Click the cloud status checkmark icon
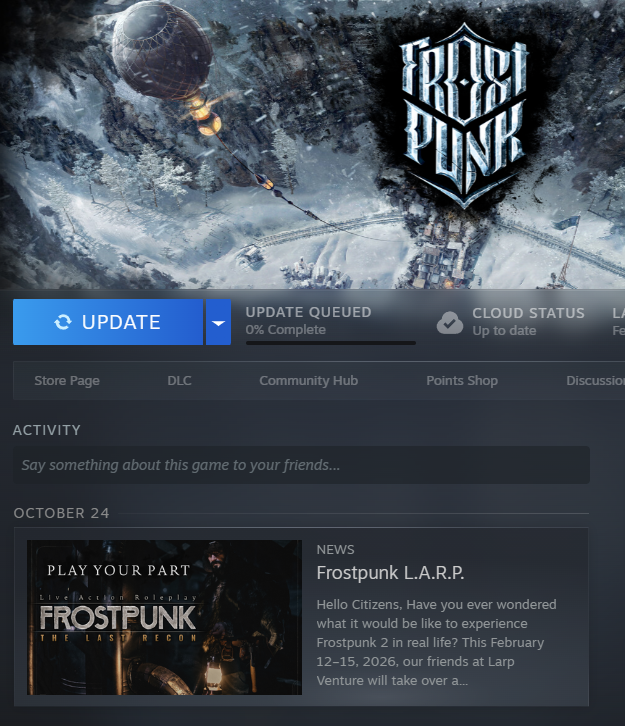This screenshot has height=726, width=625. click(450, 323)
